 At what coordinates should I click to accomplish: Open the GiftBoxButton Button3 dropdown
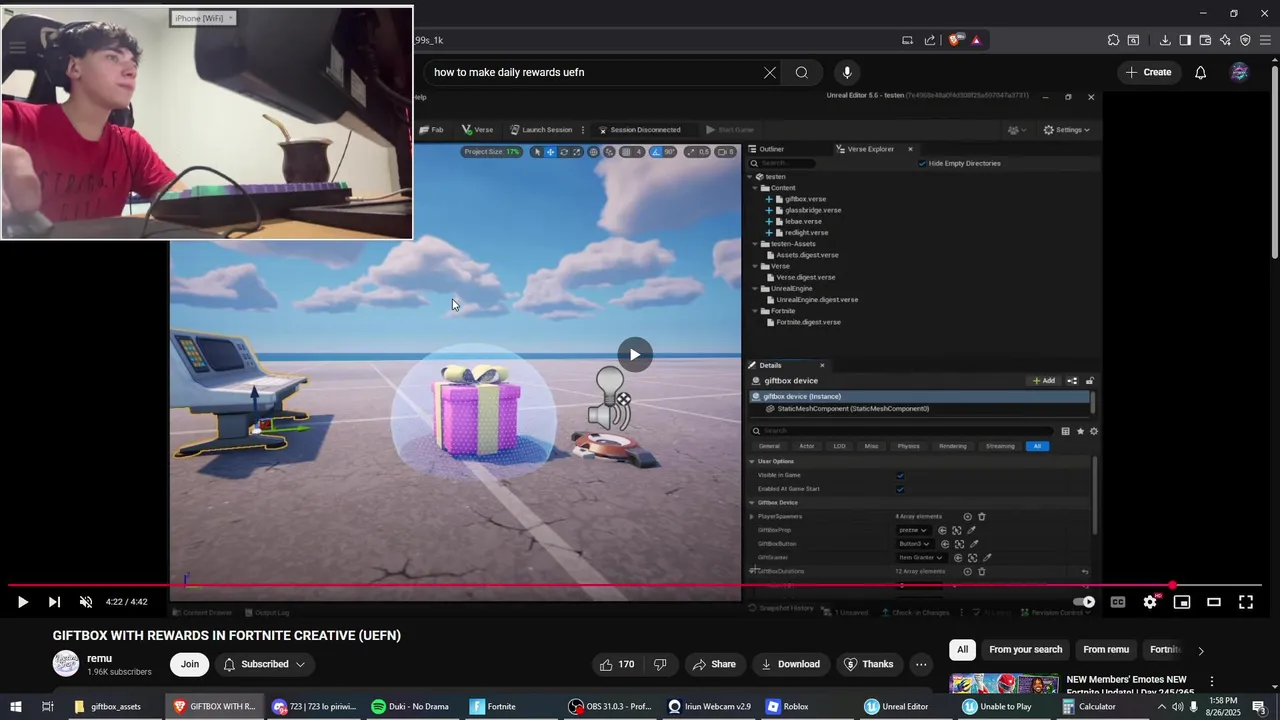click(915, 544)
